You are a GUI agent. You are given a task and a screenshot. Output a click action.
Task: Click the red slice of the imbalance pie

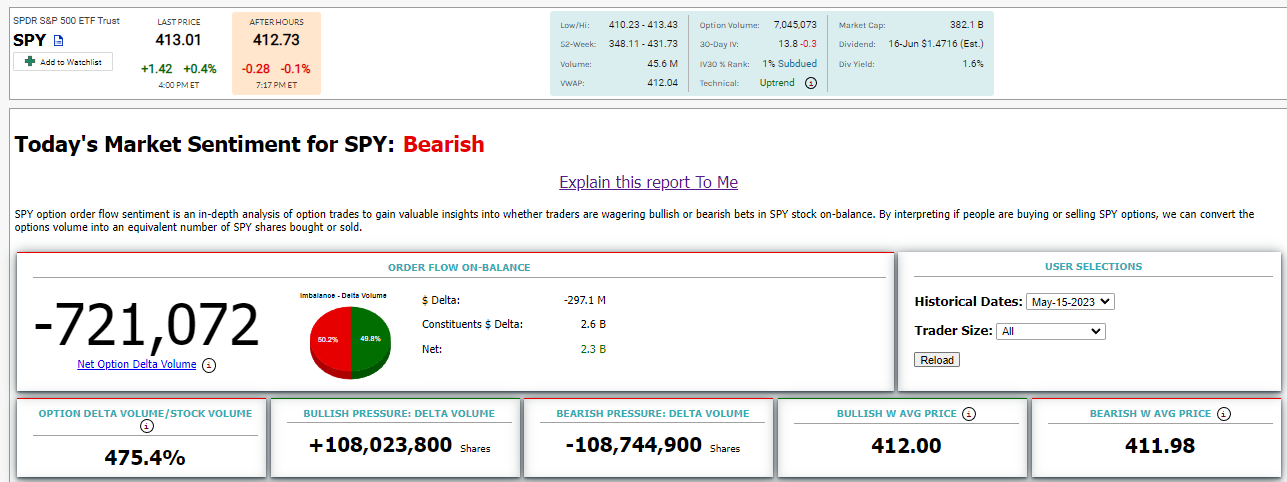(328, 340)
